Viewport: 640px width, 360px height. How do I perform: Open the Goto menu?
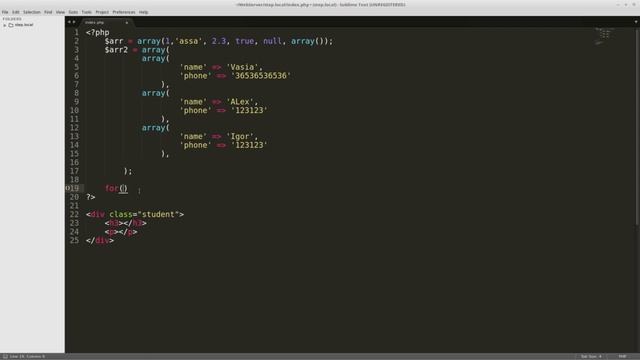point(73,12)
